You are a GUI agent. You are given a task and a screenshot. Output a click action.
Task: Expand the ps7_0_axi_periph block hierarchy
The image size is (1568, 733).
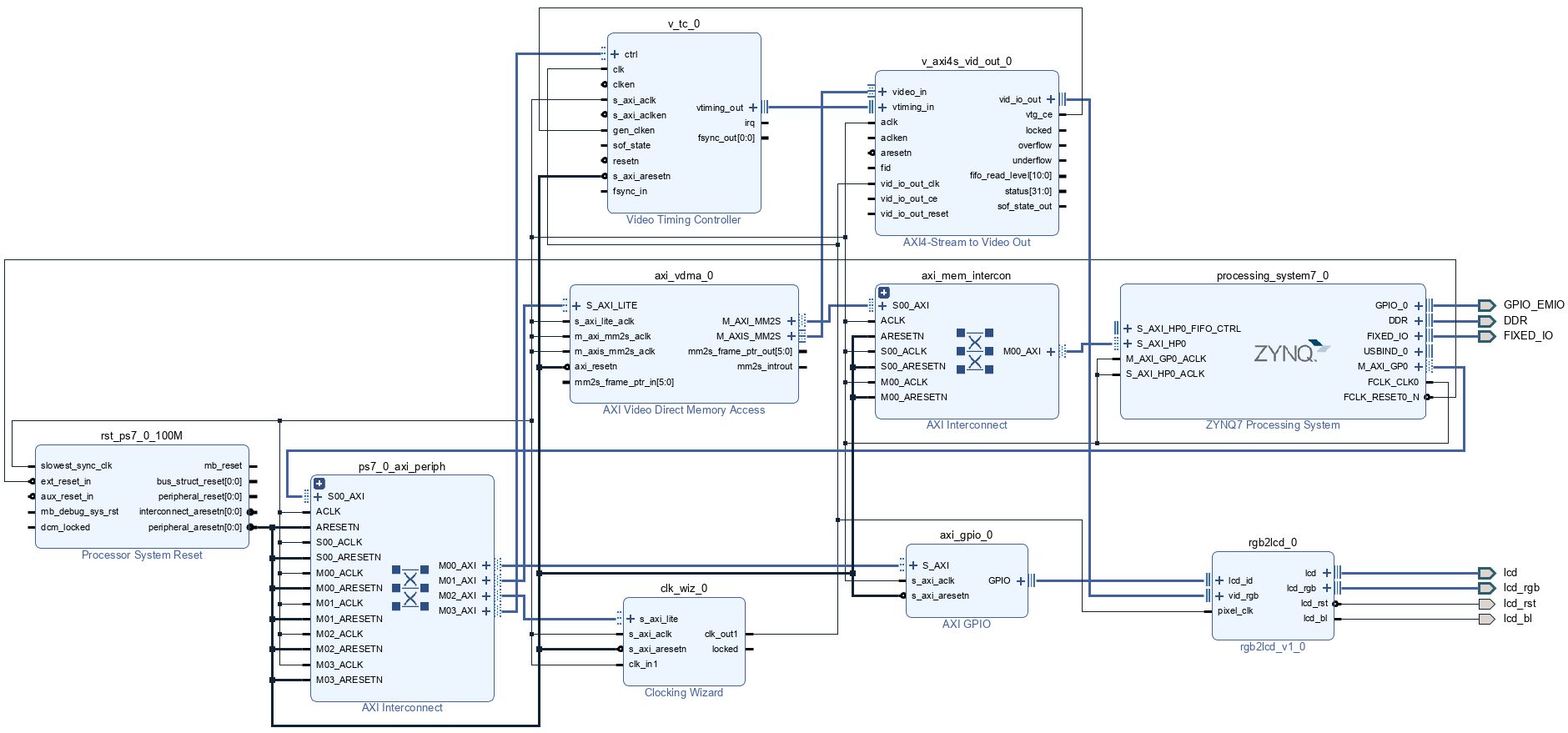click(319, 484)
